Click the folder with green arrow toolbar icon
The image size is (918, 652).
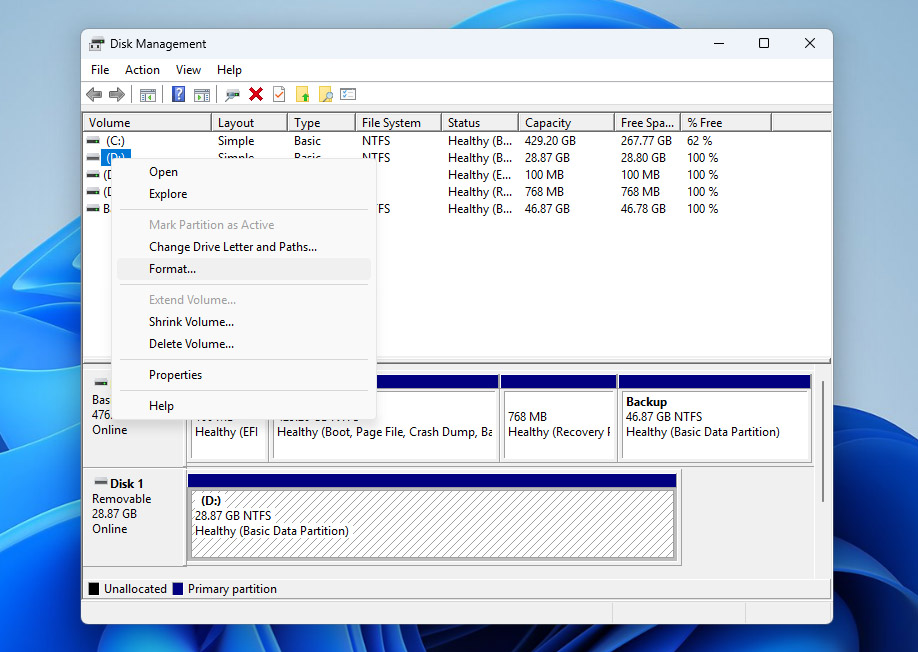tap(302, 94)
